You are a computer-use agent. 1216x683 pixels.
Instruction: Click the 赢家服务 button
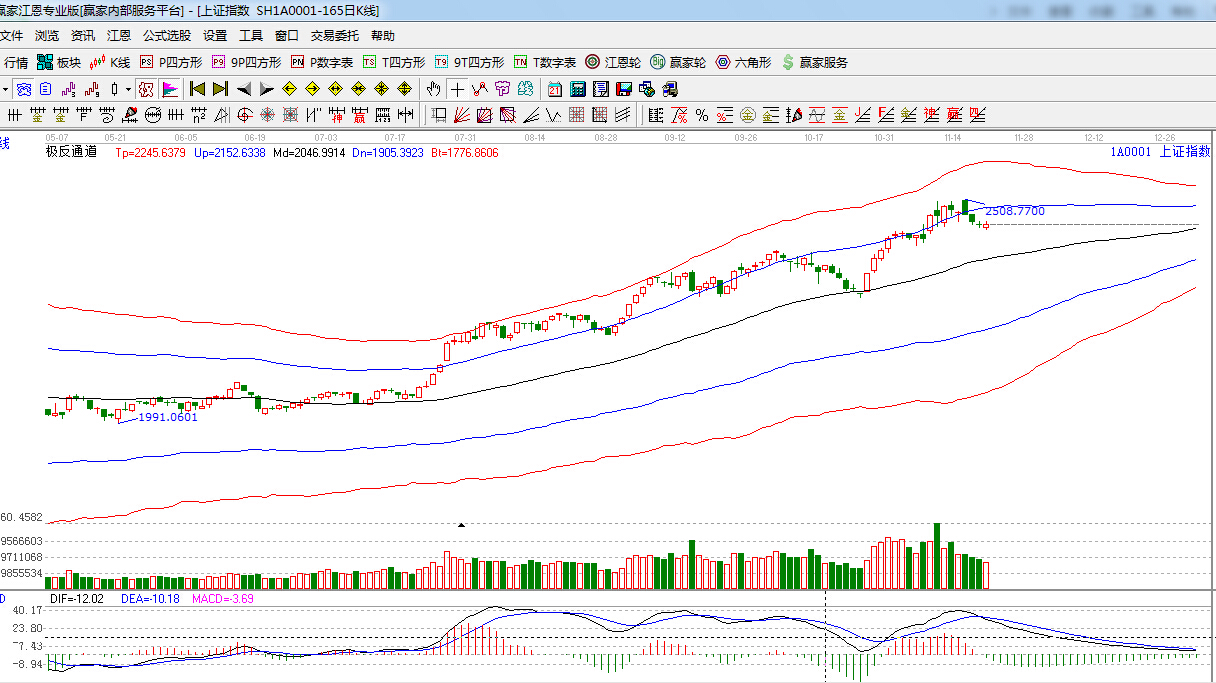[x=814, y=62]
